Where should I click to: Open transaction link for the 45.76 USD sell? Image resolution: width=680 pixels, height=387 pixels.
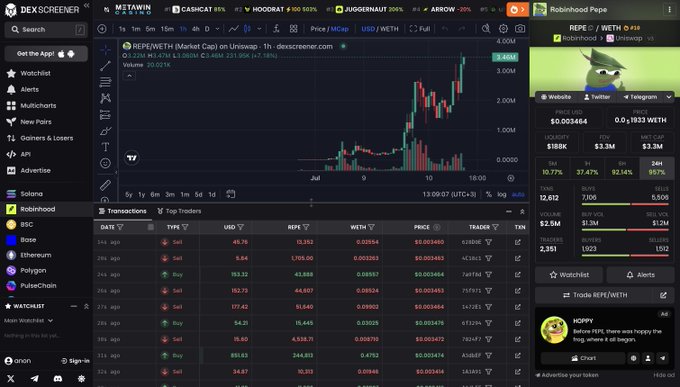tap(518, 242)
